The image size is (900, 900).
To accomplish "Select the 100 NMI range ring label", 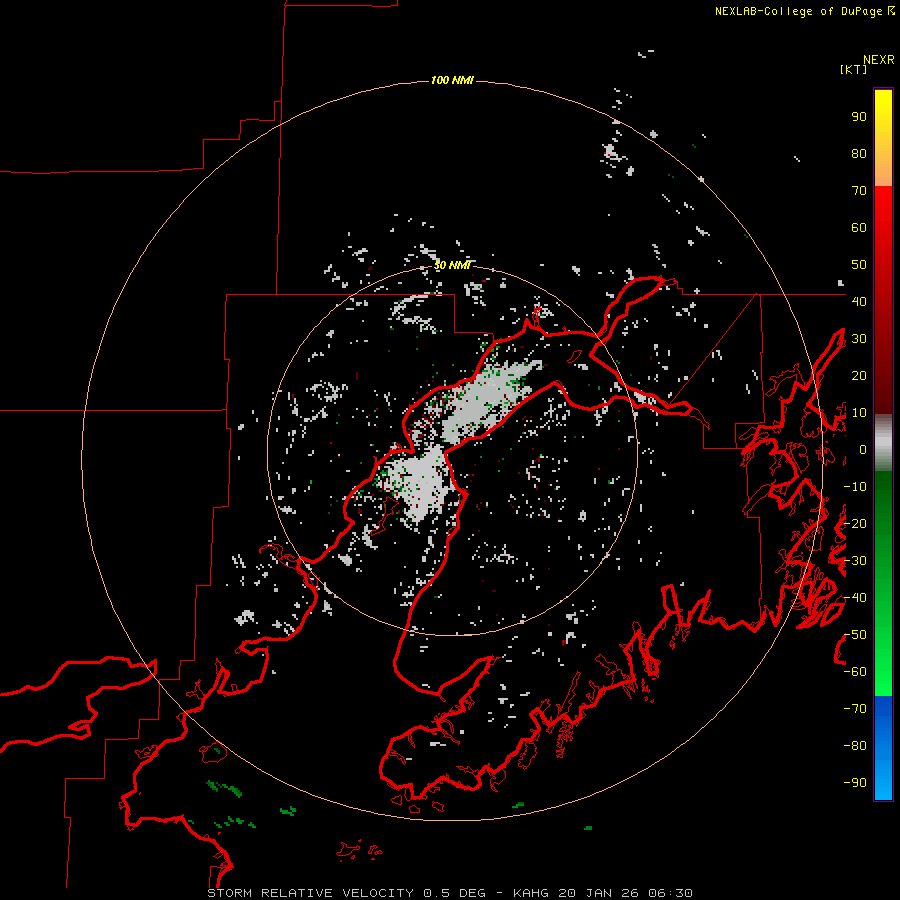I will coord(452,80).
